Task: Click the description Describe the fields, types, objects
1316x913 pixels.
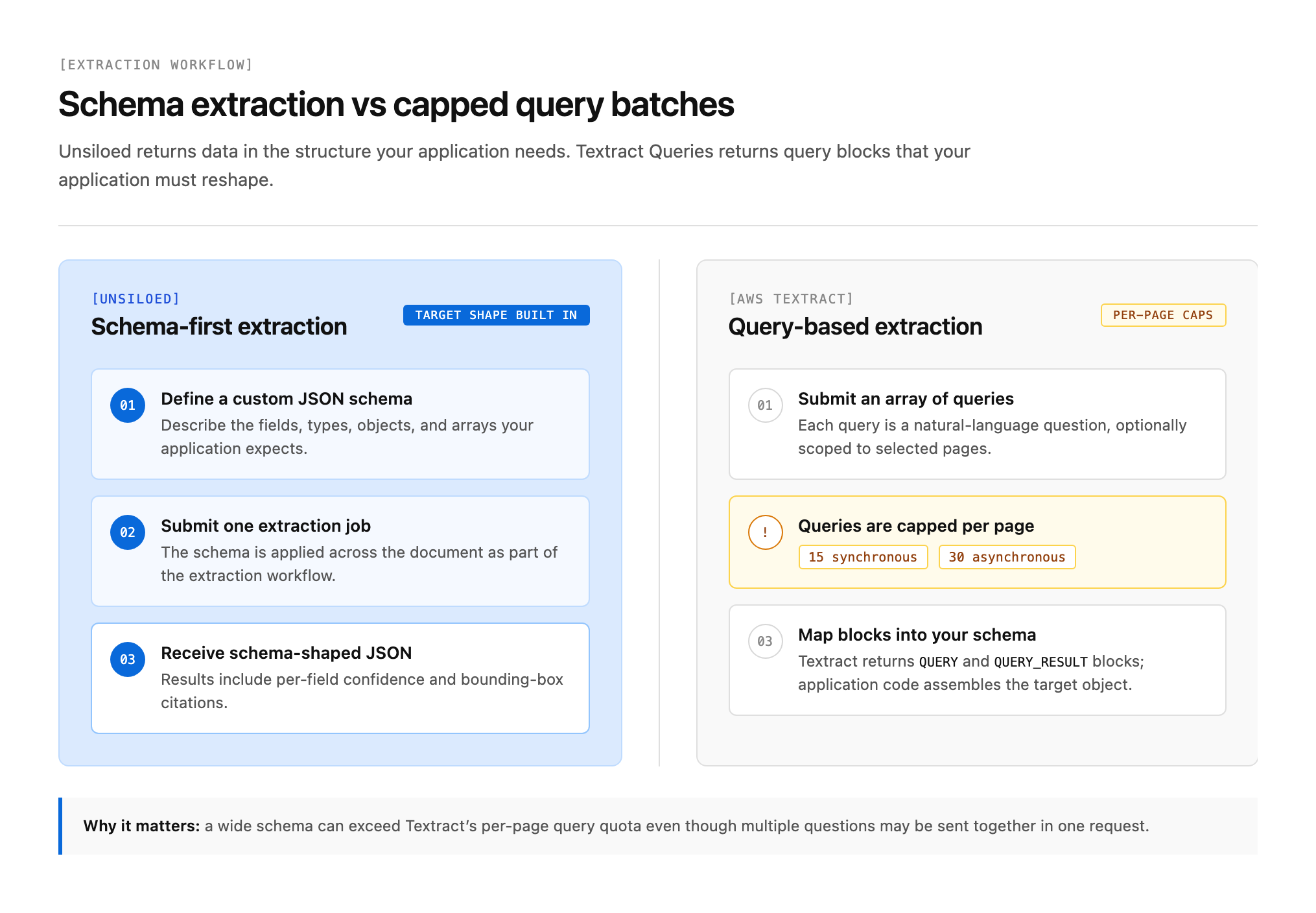Action: 347,437
